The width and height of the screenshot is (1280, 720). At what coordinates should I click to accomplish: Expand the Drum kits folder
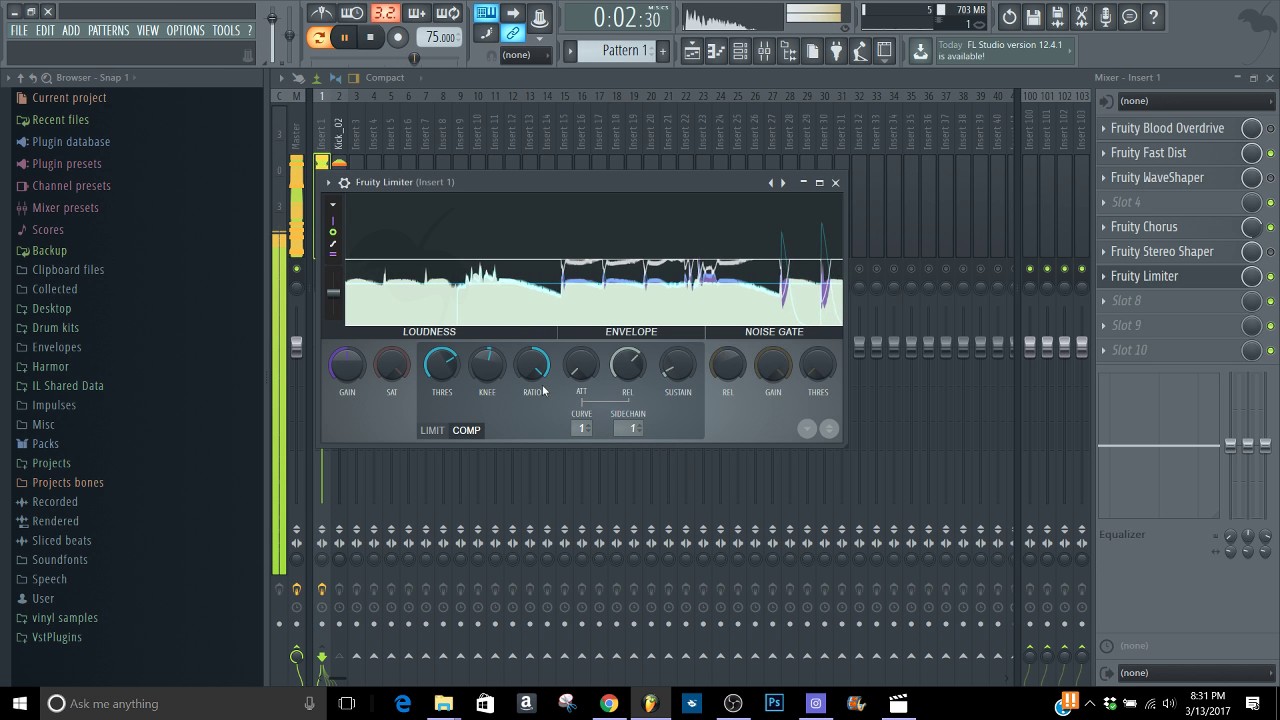[55, 328]
